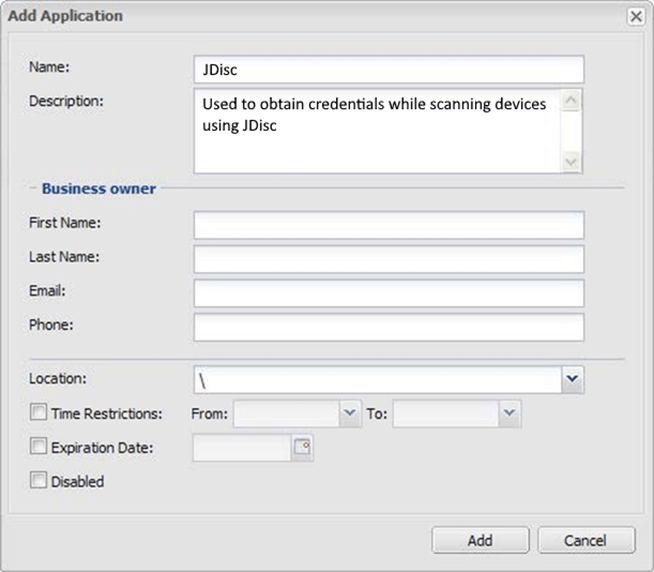Click the Location combo box text area
Viewport: 654px width, 572px height.
[377, 380]
